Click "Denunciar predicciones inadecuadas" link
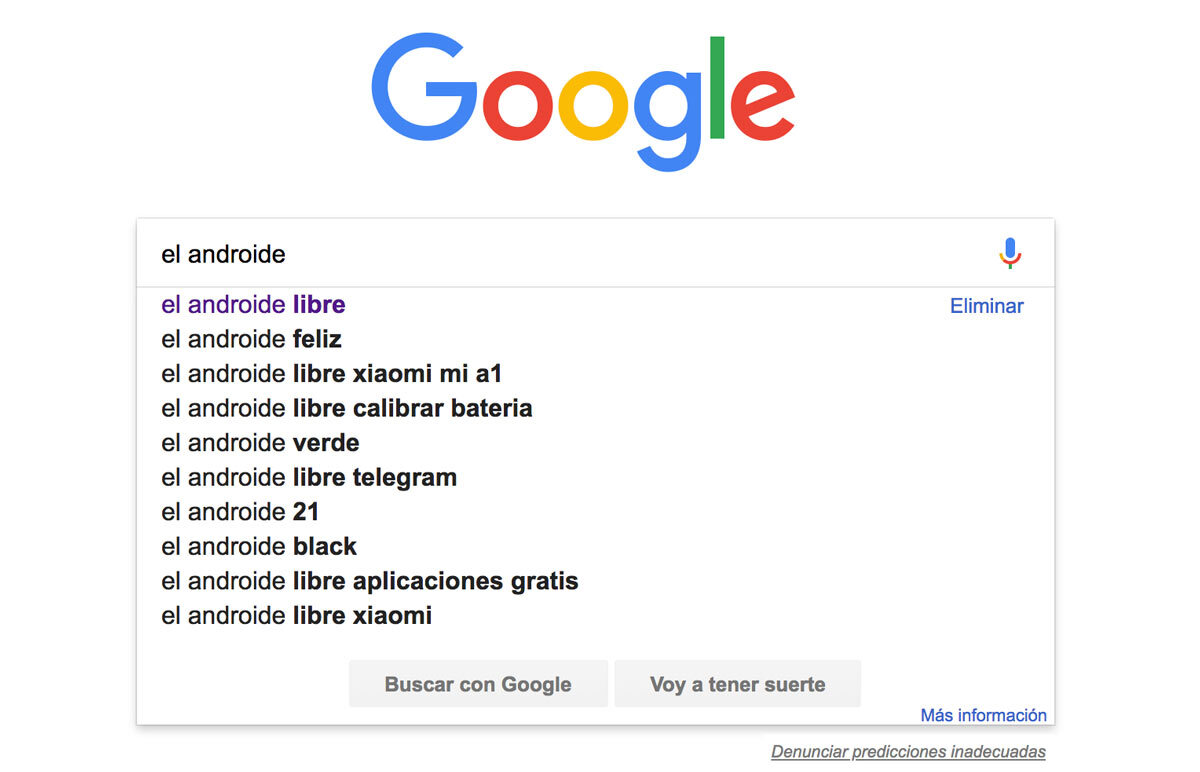1200x772 pixels. pos(908,751)
